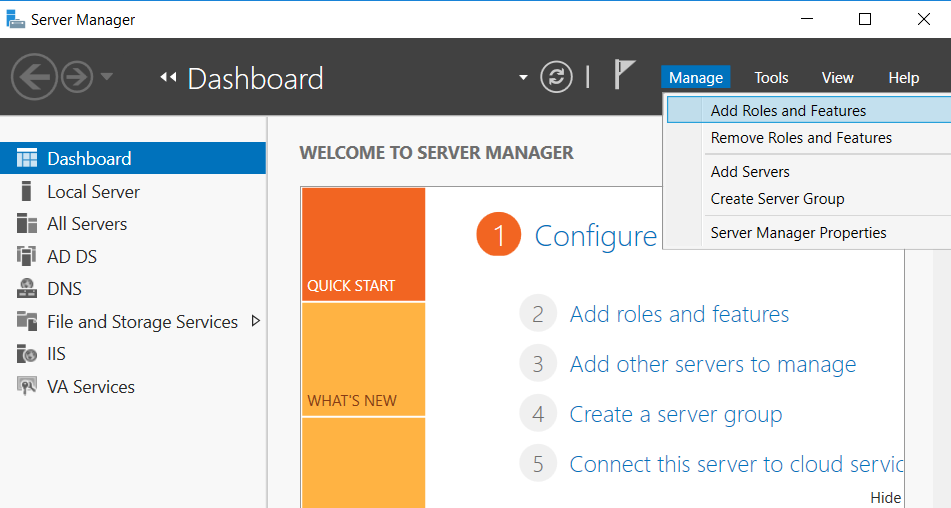The image size is (951, 508).
Task: Select Local Server in navigation pane
Action: tap(93, 192)
